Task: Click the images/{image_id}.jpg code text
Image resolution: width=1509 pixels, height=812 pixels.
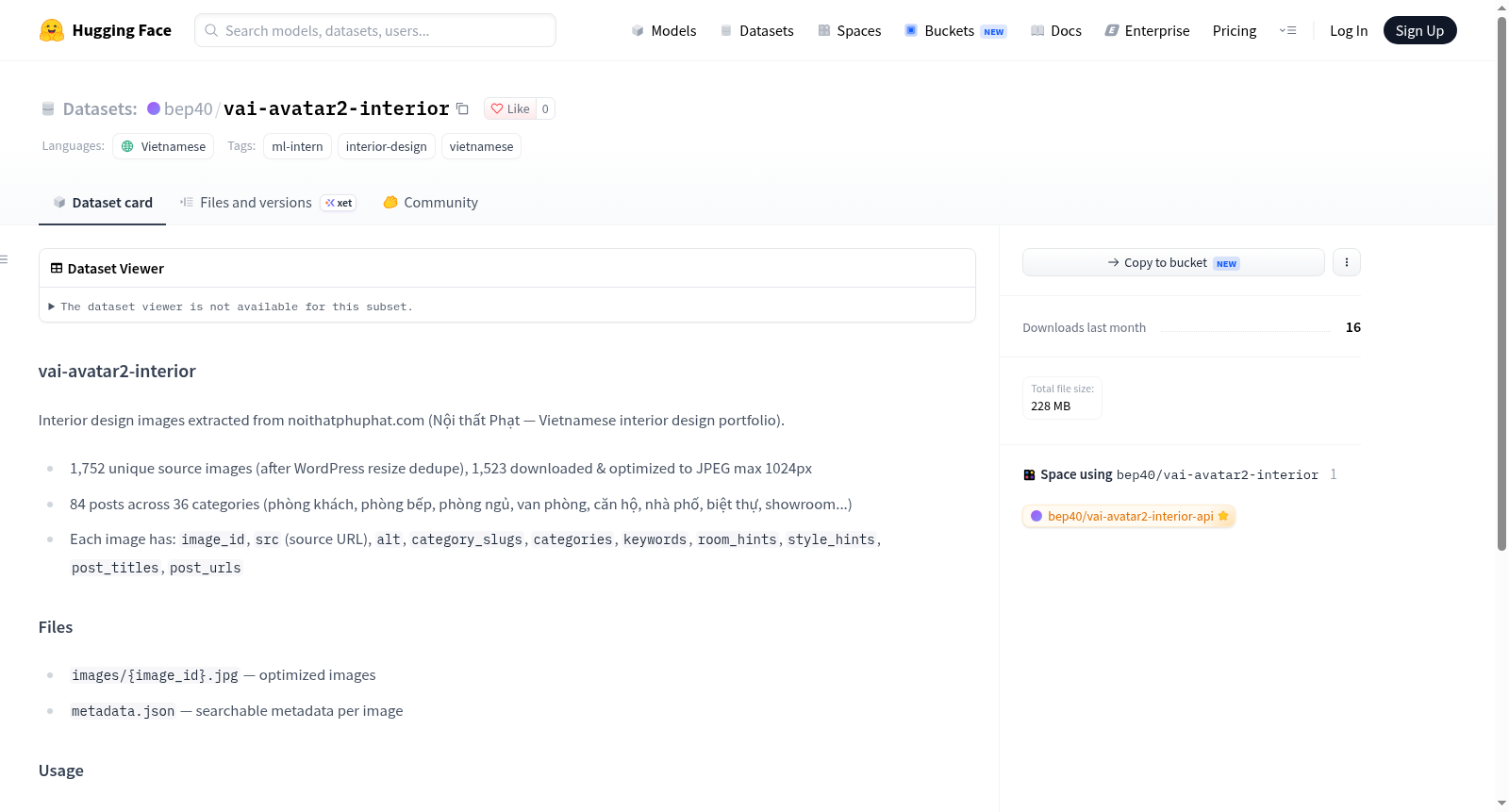Action: 155,675
